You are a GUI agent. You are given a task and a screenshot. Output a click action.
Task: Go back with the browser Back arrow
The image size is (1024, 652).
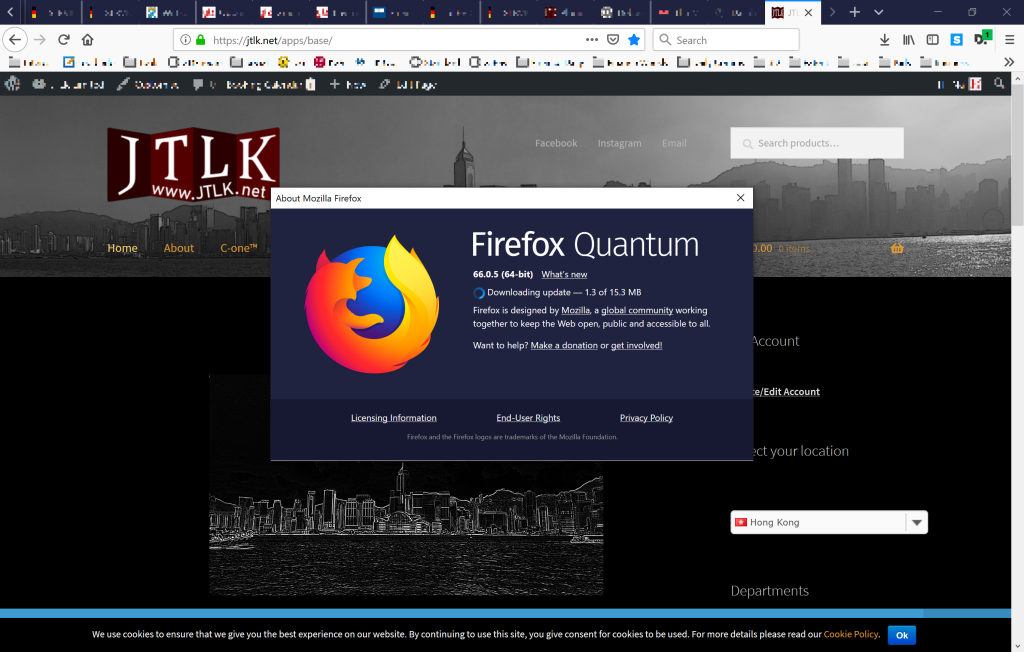14,40
